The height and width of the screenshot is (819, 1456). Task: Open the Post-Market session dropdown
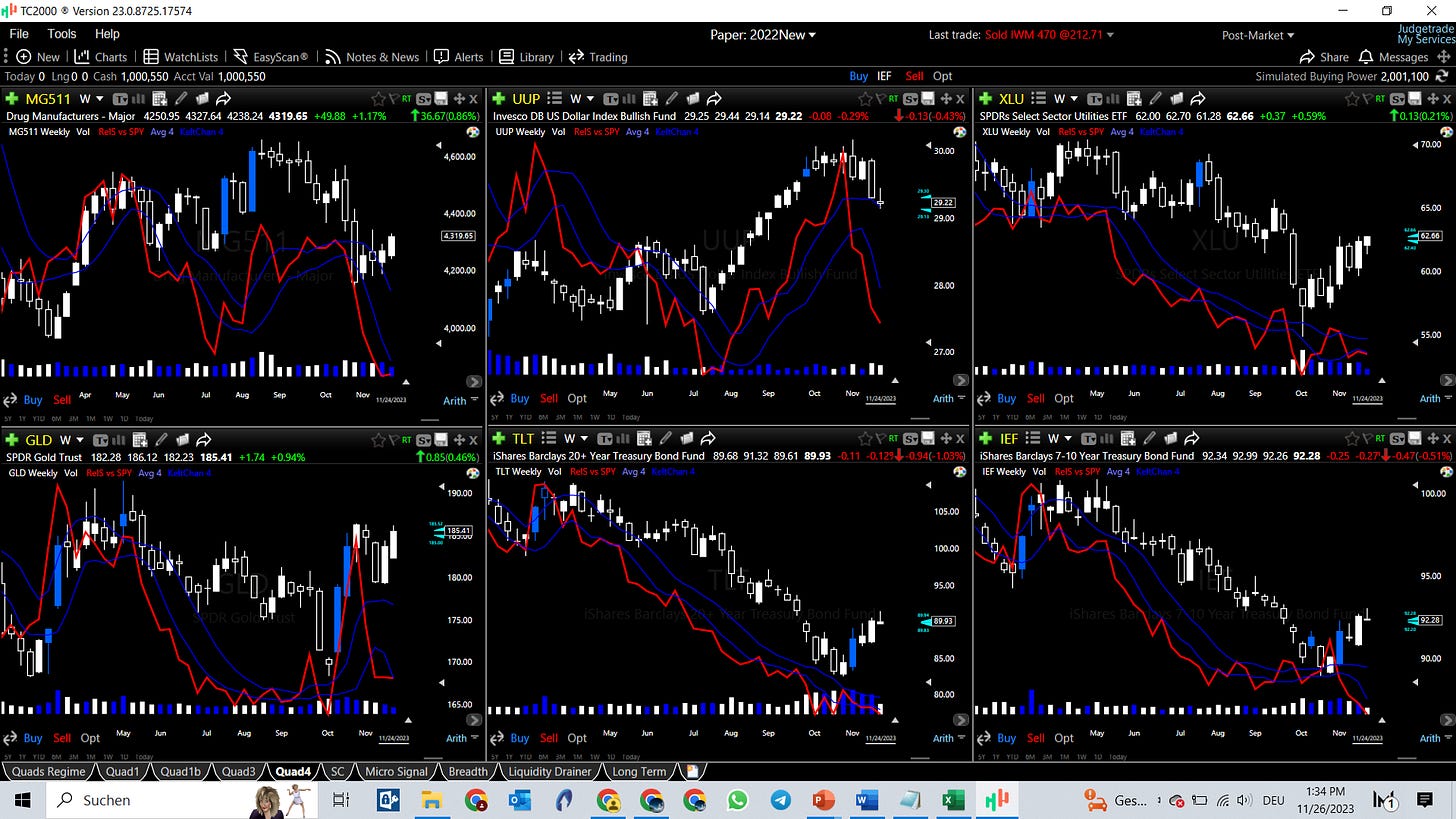(x=1258, y=35)
